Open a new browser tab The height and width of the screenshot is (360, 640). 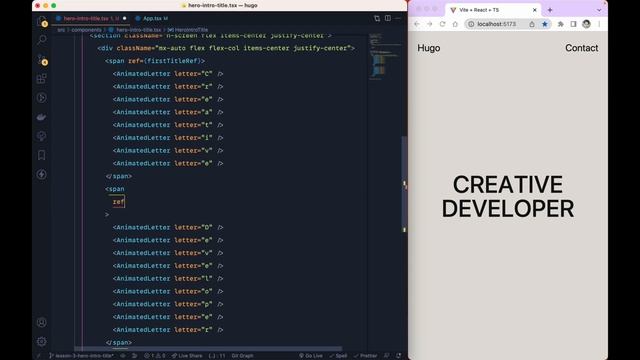coord(550,10)
